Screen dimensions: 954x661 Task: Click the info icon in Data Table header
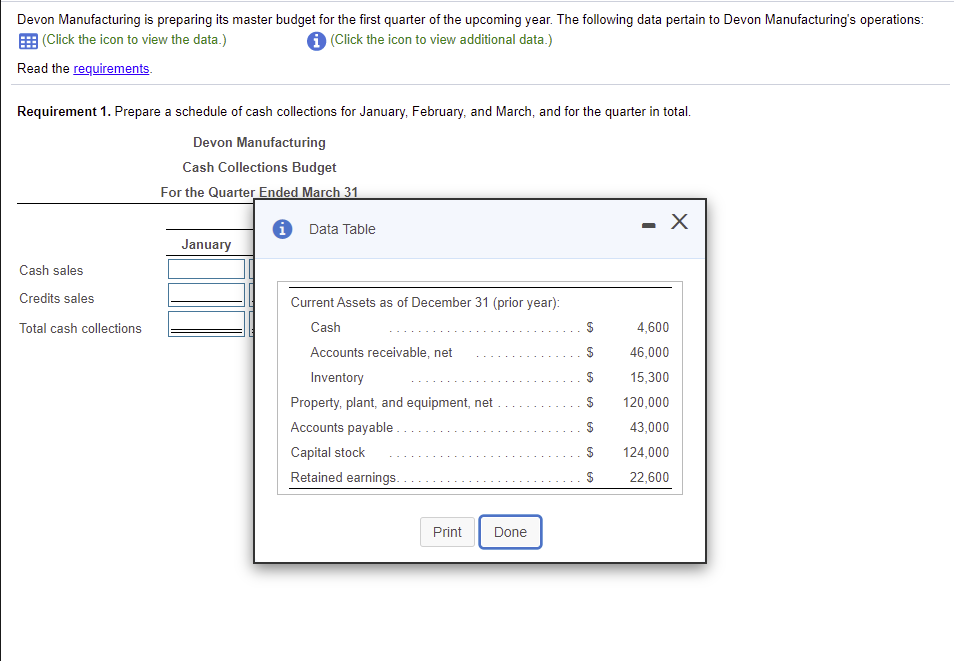[x=281, y=229]
